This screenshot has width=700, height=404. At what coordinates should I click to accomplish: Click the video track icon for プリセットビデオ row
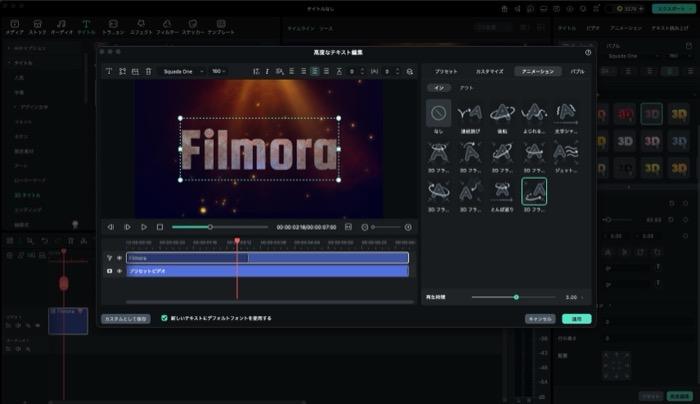[109, 271]
